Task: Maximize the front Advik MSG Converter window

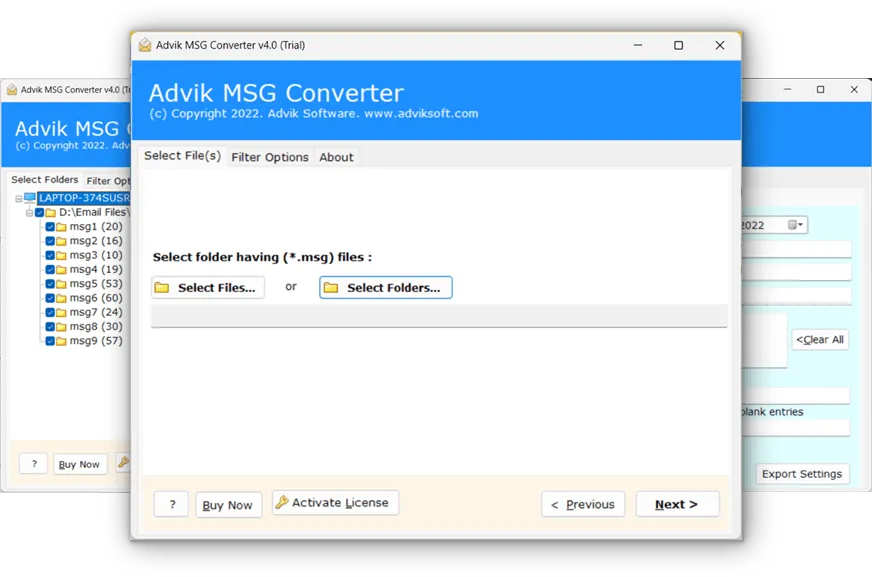Action: click(678, 45)
